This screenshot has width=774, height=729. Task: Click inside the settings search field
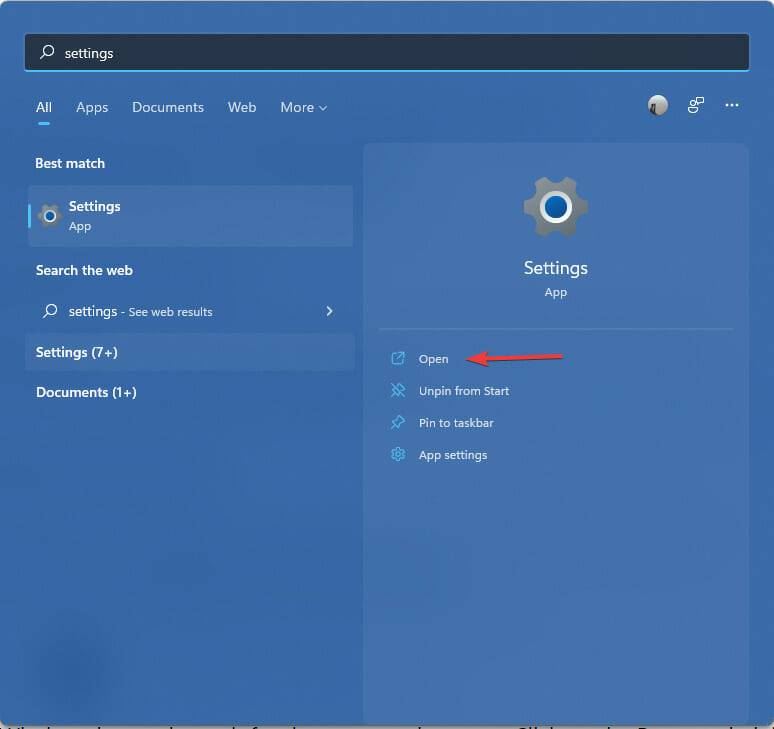387,52
